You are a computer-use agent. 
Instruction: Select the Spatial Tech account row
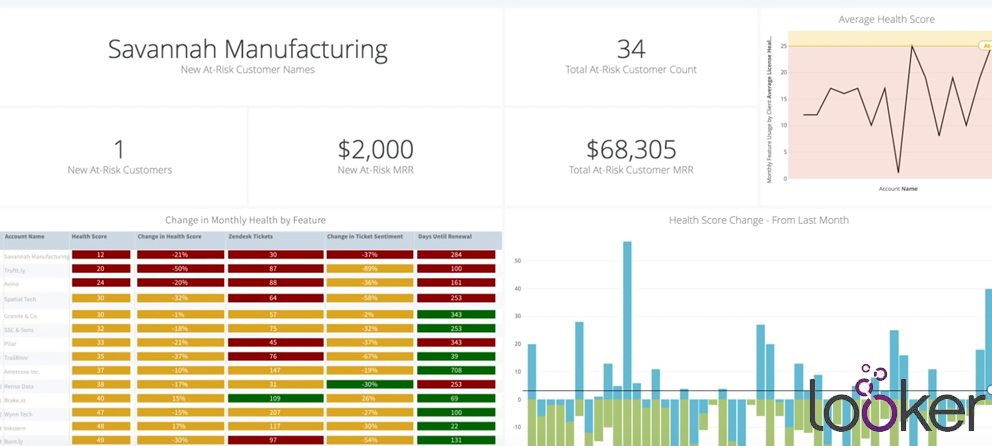[19, 298]
